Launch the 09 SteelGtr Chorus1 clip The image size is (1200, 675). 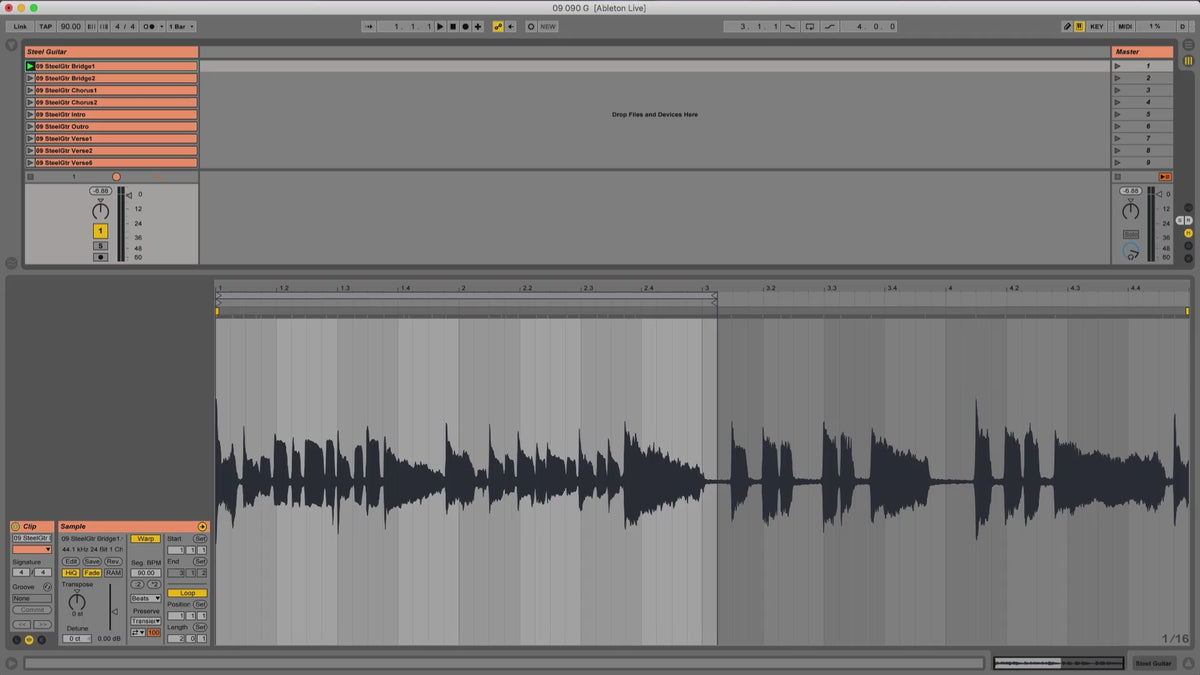[30, 90]
